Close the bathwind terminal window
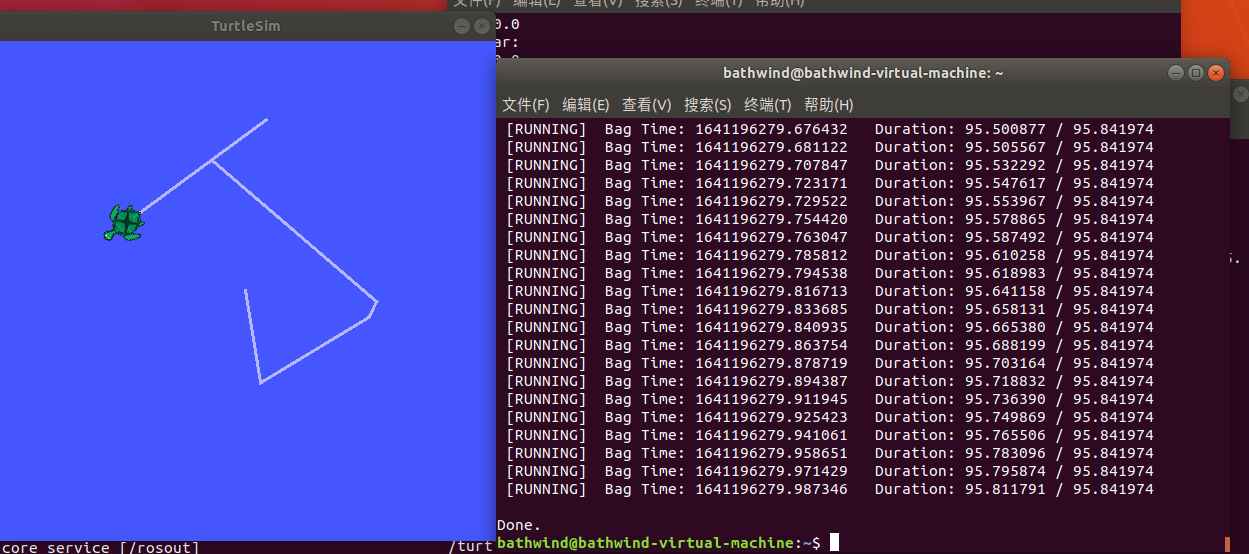The image size is (1249, 554). coord(1216,73)
